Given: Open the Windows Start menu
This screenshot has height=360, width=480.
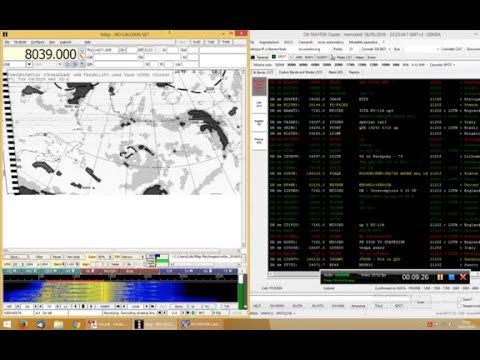Looking at the screenshot, I should (x=7, y=324).
